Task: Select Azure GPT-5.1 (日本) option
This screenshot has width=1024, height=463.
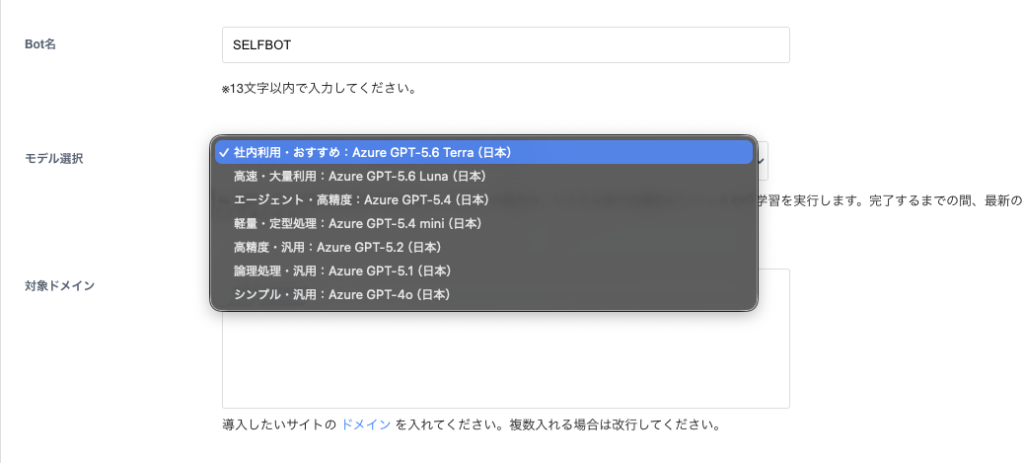Action: pos(484,270)
